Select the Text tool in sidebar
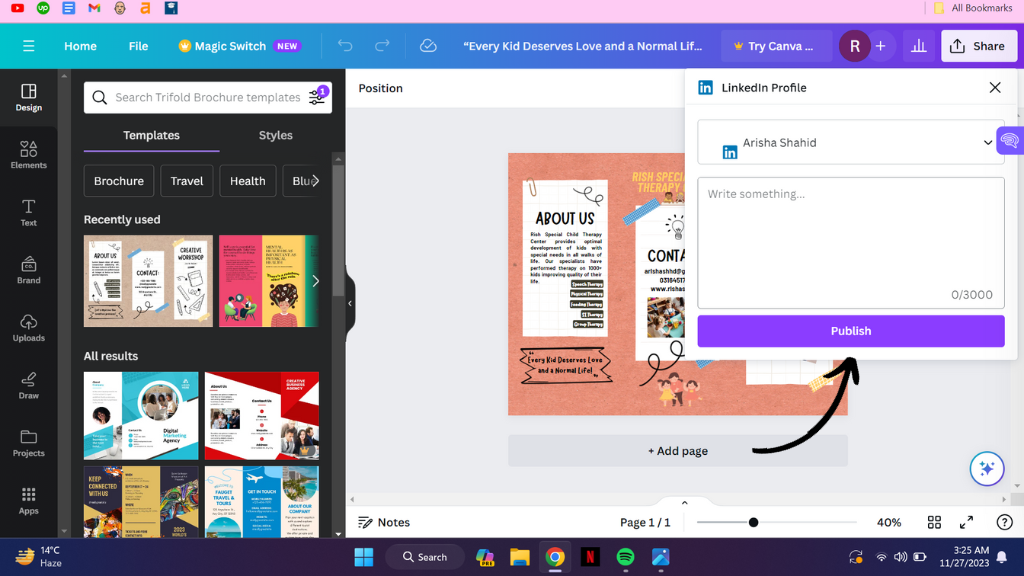1024x576 pixels. point(28,213)
